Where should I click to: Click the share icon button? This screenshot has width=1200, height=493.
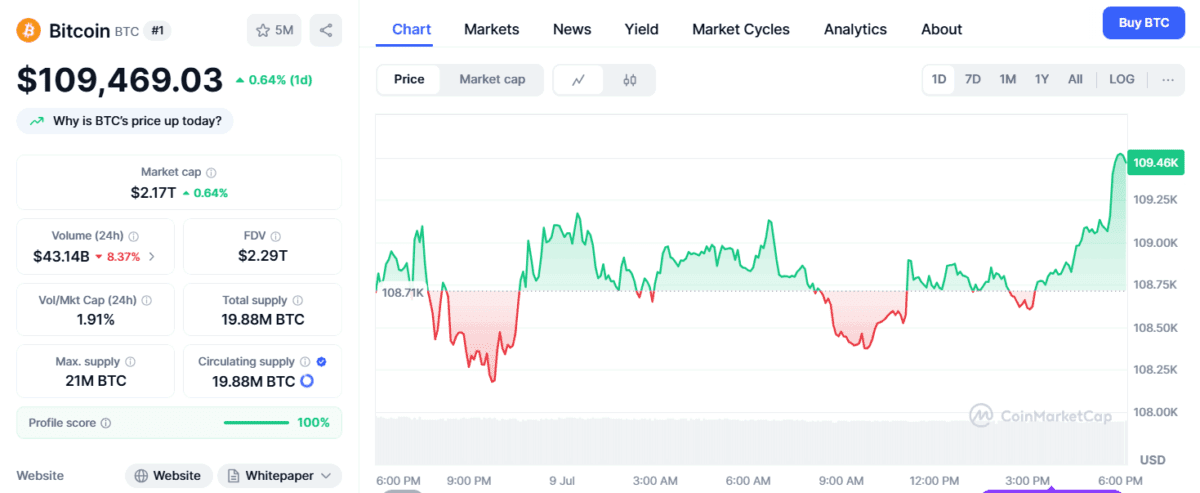326,30
